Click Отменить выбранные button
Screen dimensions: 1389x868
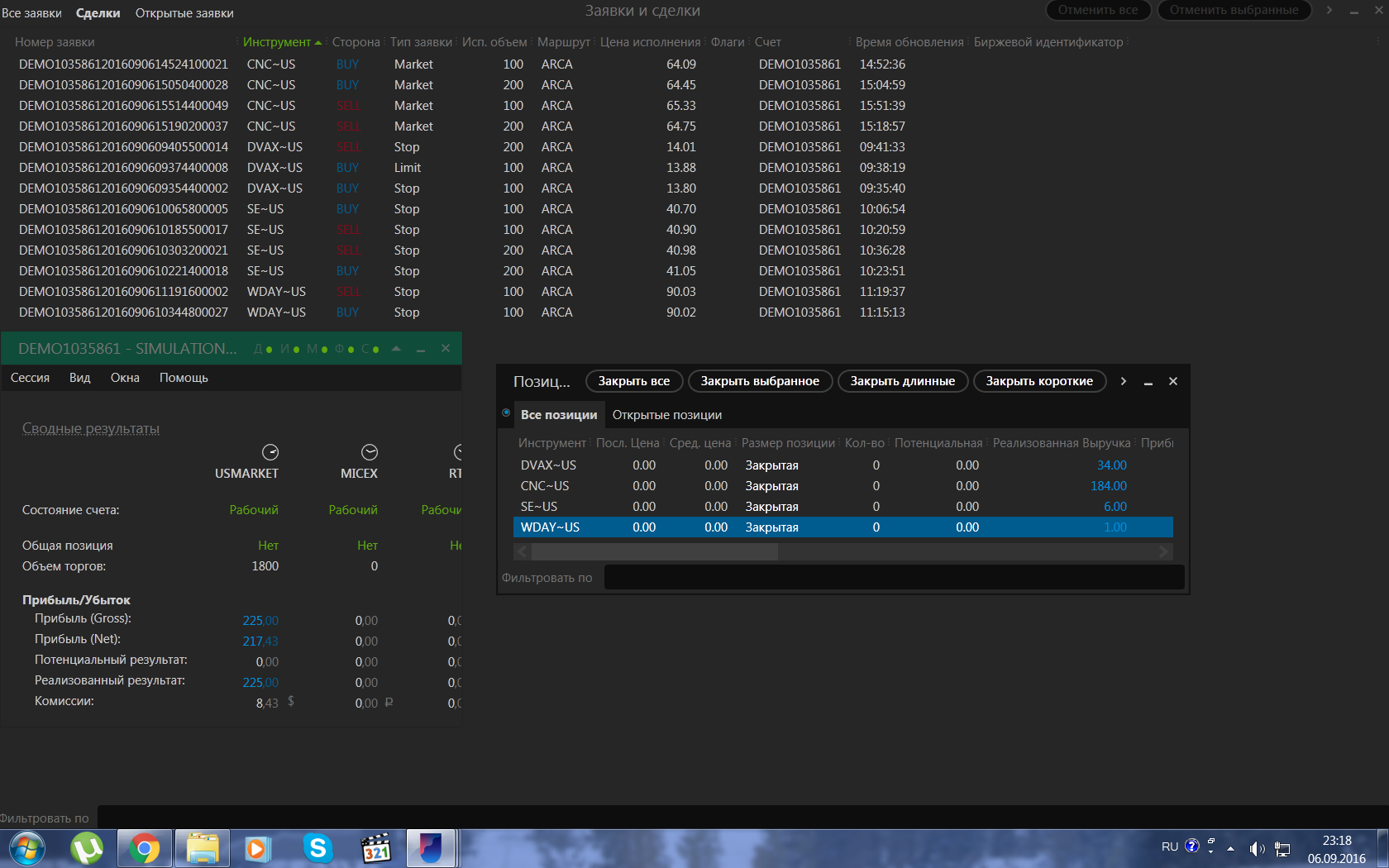(1234, 10)
